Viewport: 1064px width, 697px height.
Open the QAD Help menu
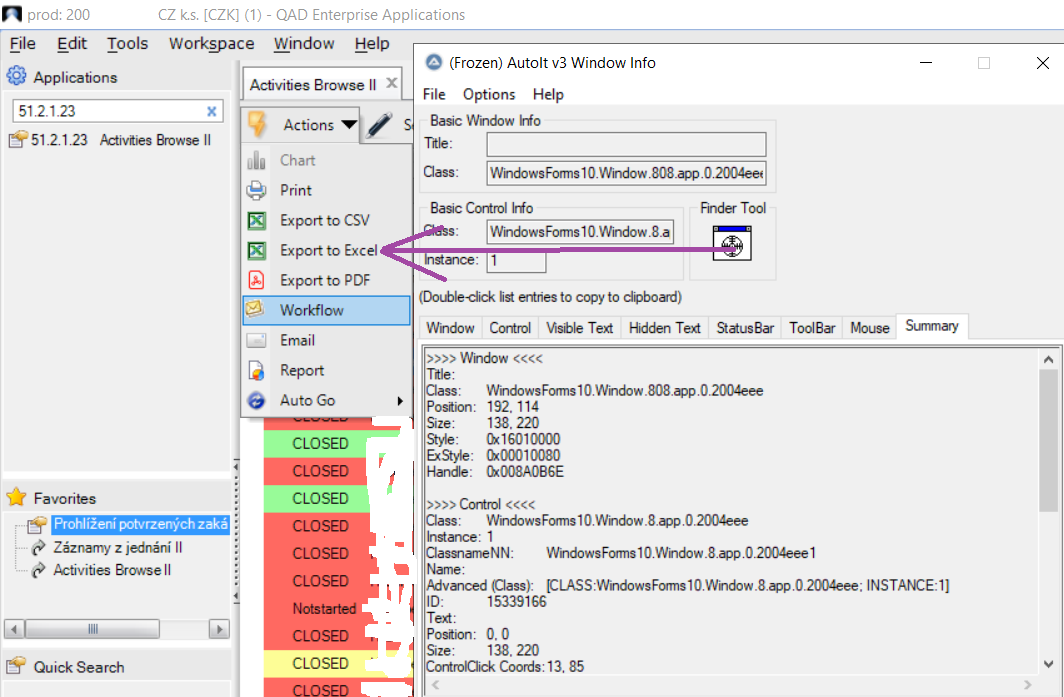(372, 43)
